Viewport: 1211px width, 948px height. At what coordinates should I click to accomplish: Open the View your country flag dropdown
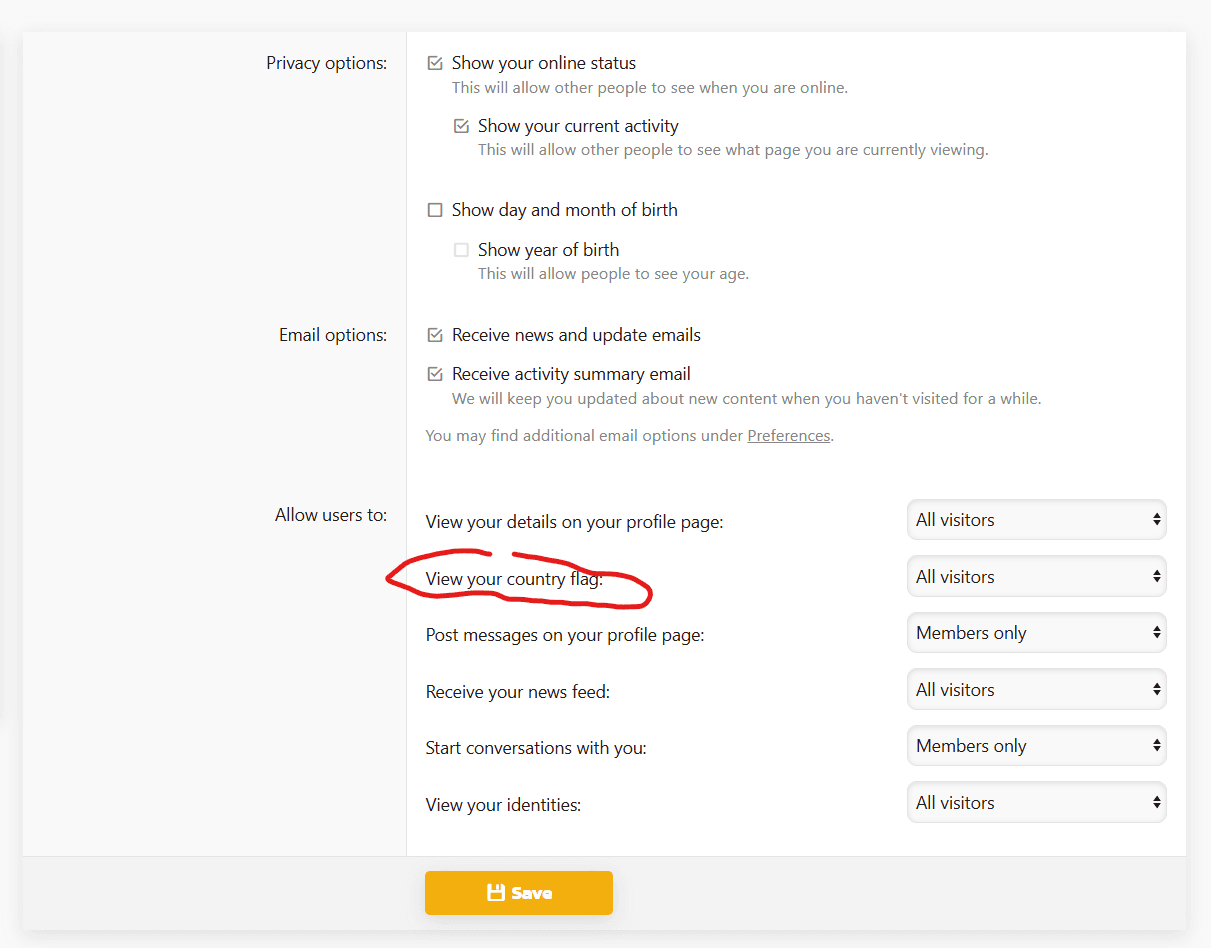coord(1036,577)
